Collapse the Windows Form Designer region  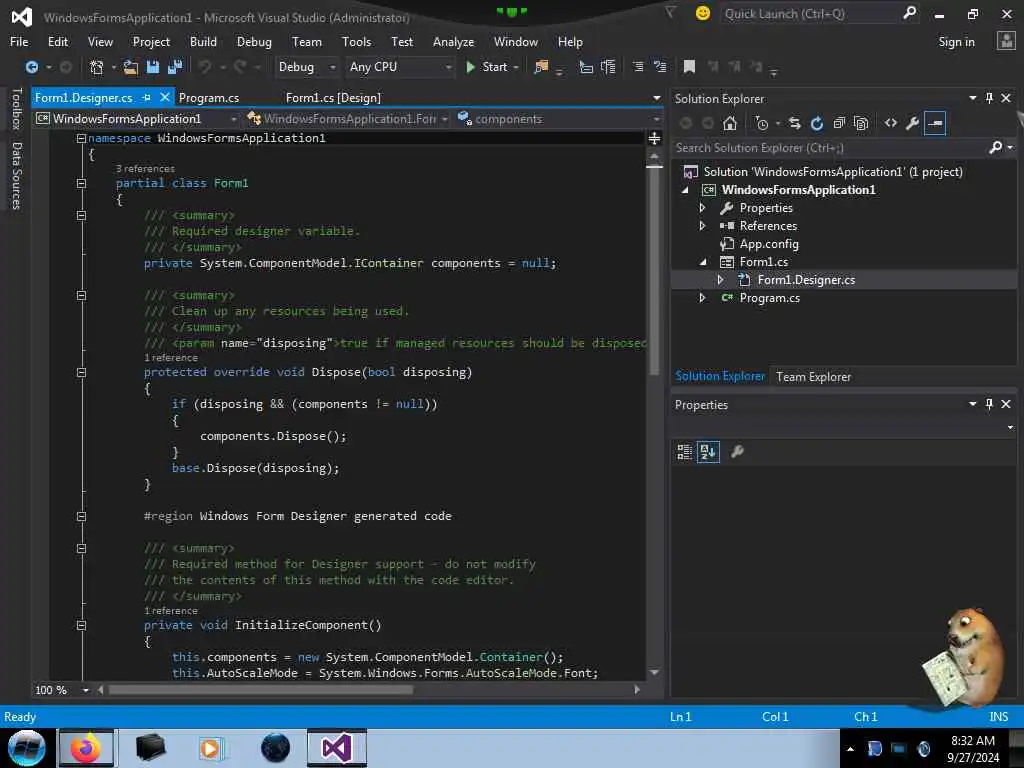(81, 516)
